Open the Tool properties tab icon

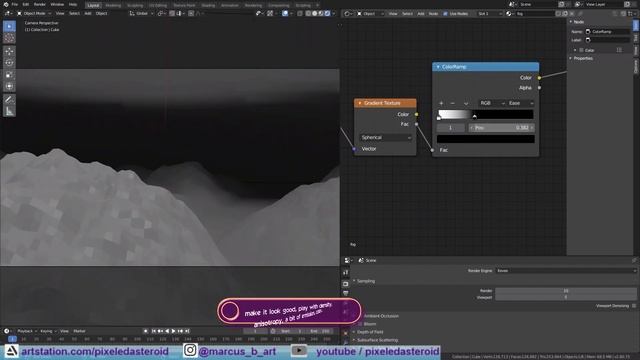click(346, 272)
